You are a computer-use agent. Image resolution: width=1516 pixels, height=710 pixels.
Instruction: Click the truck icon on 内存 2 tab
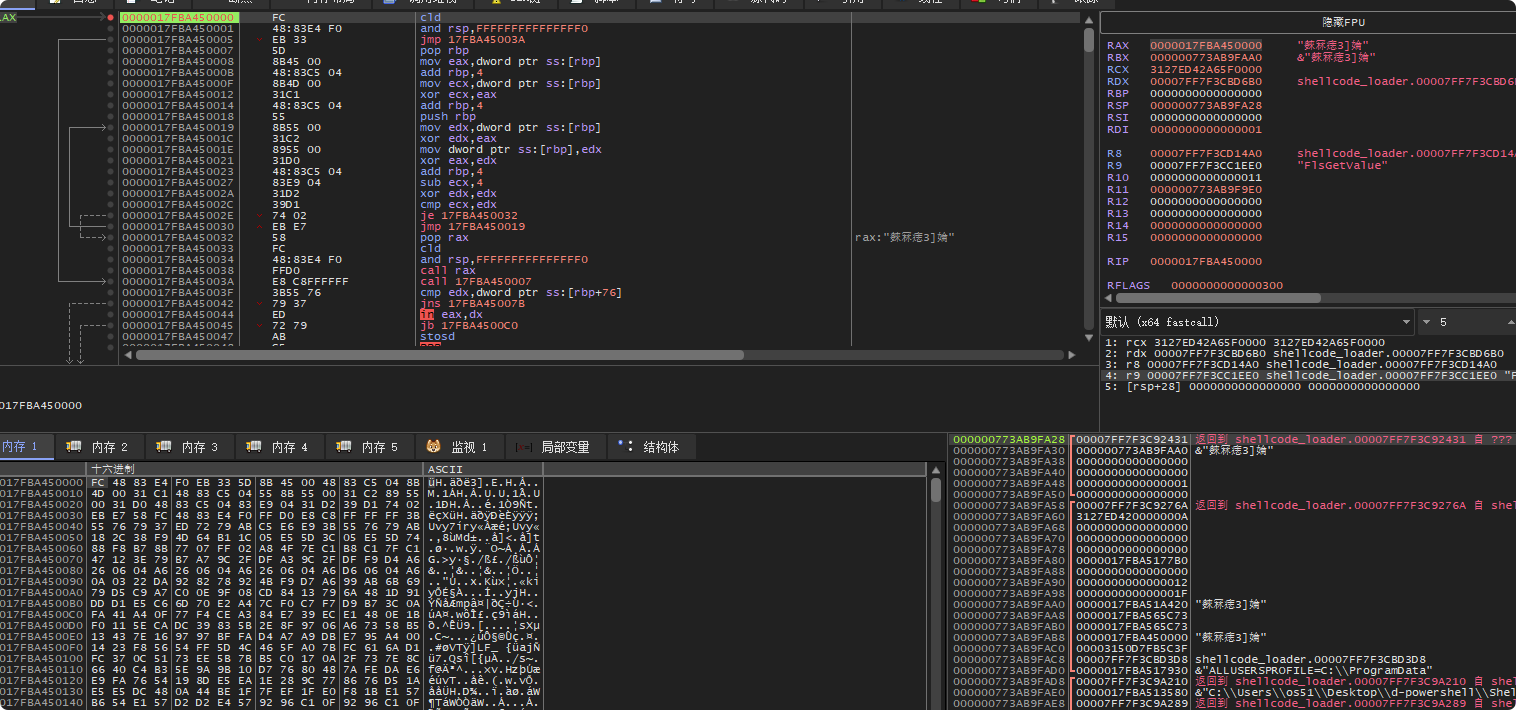(74, 447)
